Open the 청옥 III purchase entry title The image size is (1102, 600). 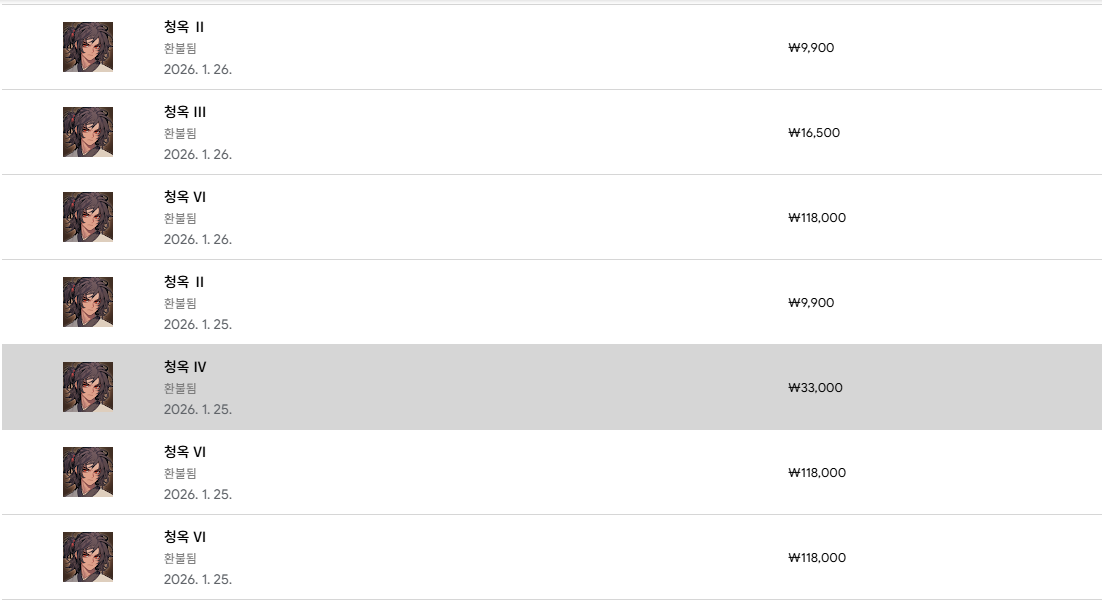coord(185,112)
